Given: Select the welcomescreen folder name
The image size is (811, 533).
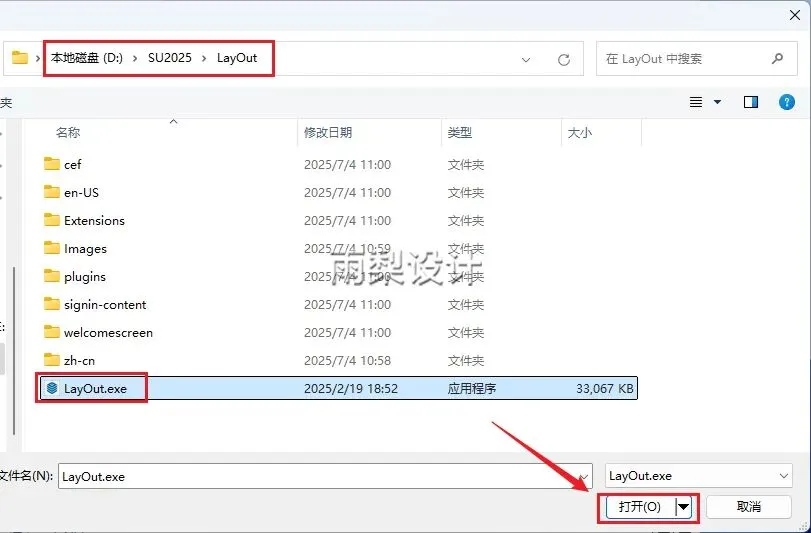Looking at the screenshot, I should (x=108, y=332).
